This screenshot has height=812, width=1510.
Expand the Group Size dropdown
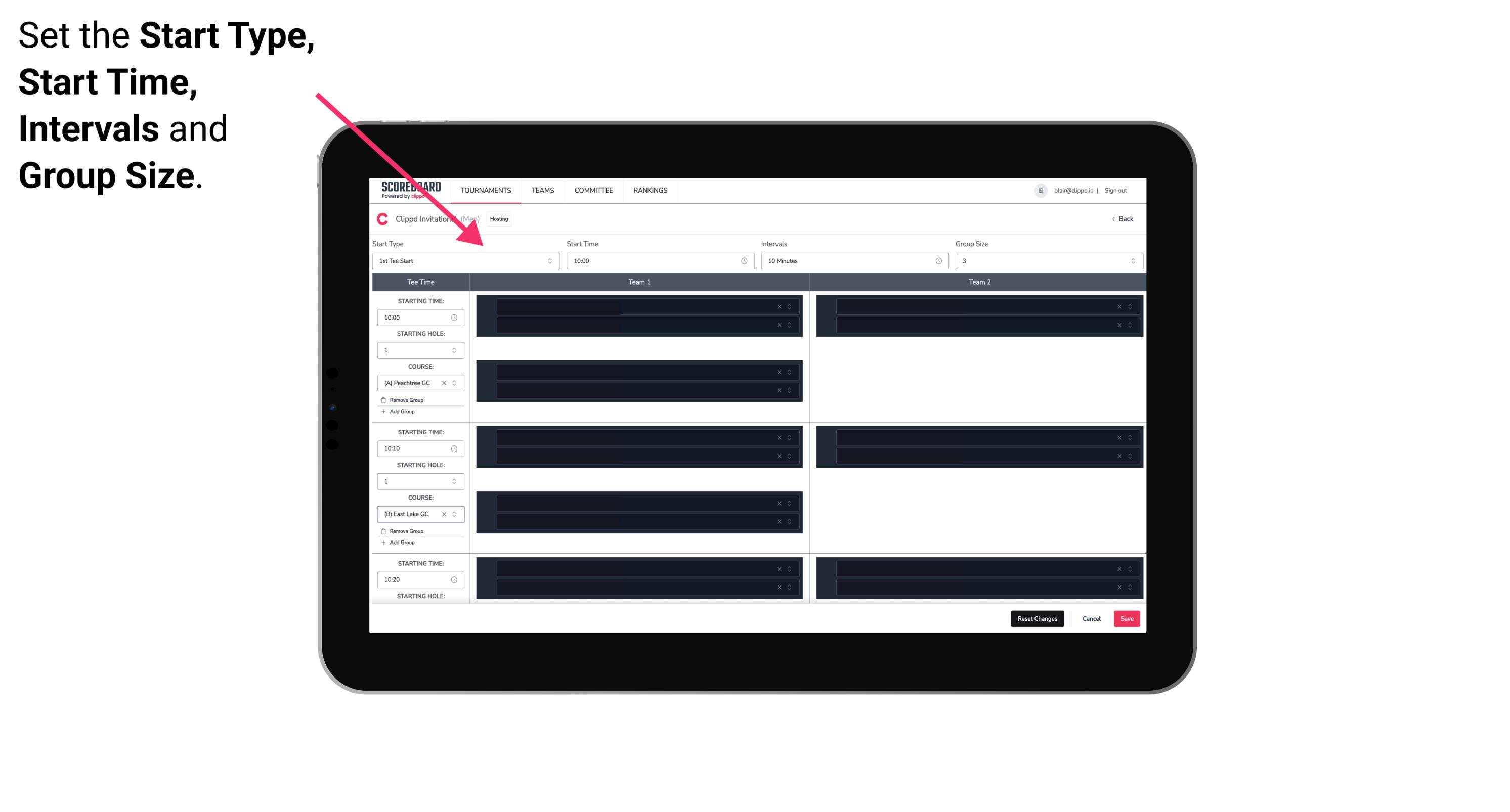click(x=1130, y=261)
